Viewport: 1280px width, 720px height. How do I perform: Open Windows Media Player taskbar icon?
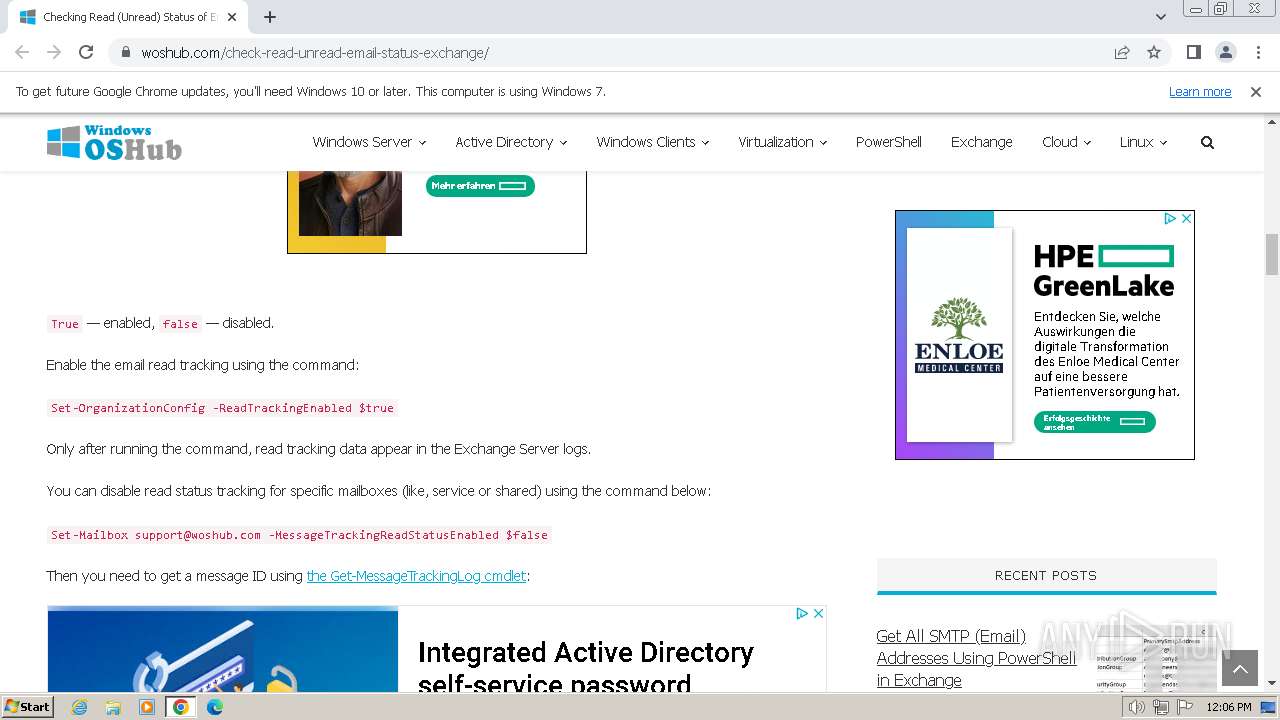147,707
